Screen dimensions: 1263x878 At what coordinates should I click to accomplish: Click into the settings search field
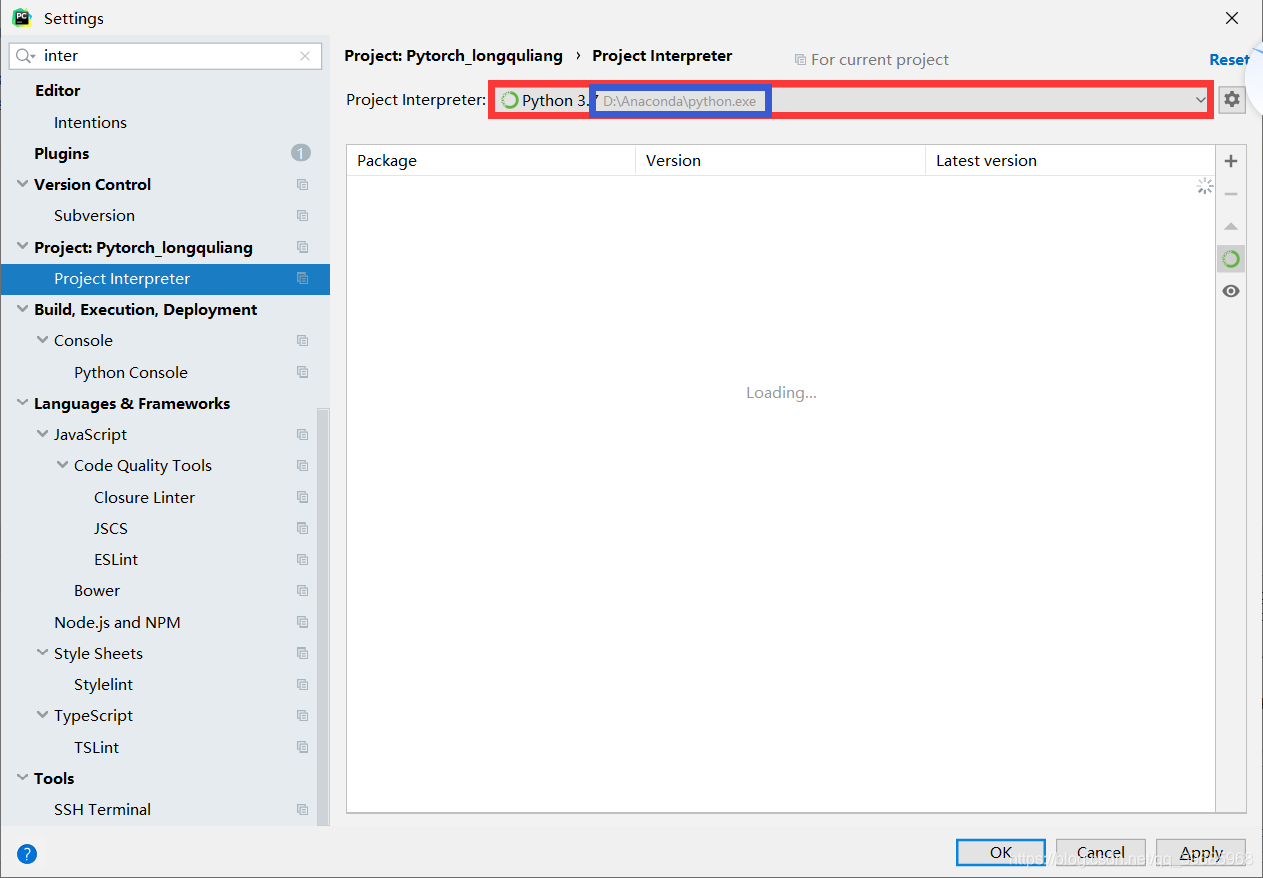coord(166,56)
